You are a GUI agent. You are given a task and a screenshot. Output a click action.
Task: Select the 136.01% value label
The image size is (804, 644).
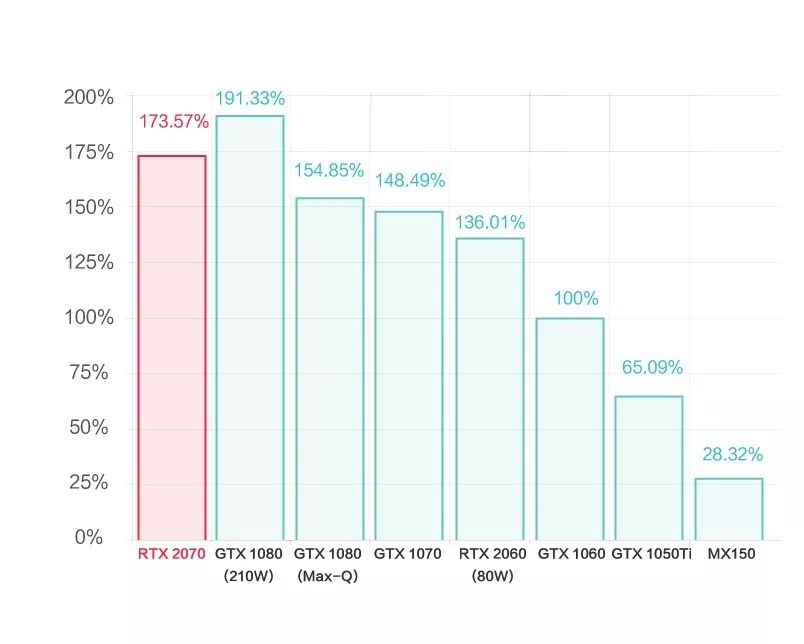click(x=490, y=223)
